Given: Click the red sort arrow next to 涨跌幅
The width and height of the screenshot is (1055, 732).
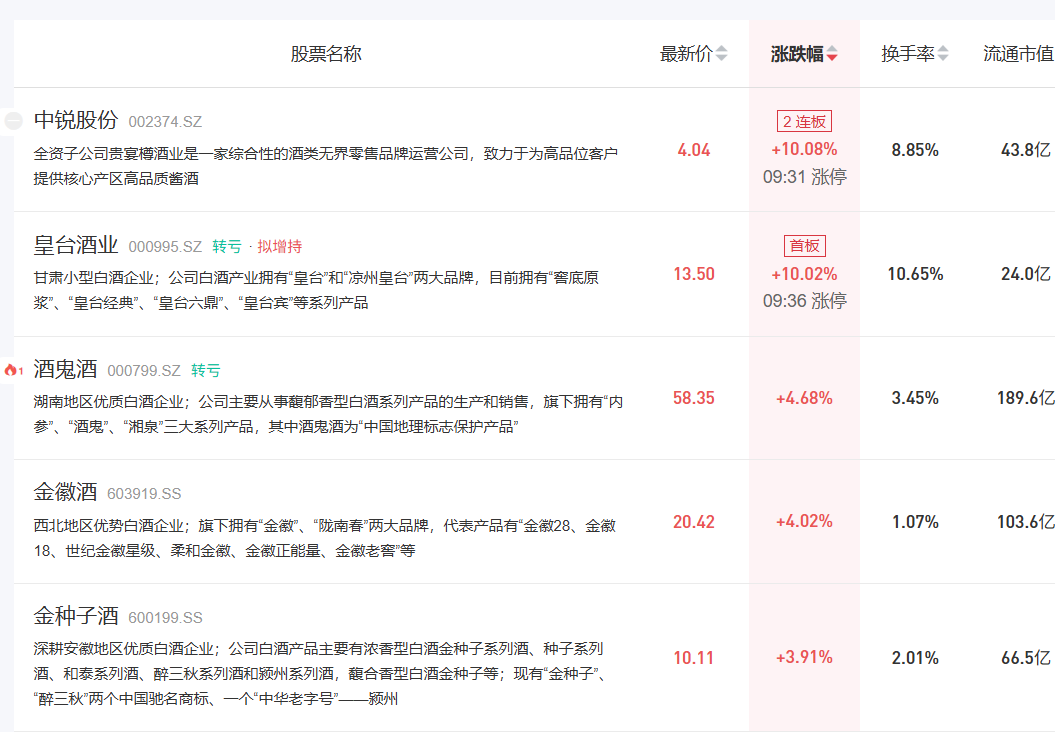Looking at the screenshot, I should 832,55.
